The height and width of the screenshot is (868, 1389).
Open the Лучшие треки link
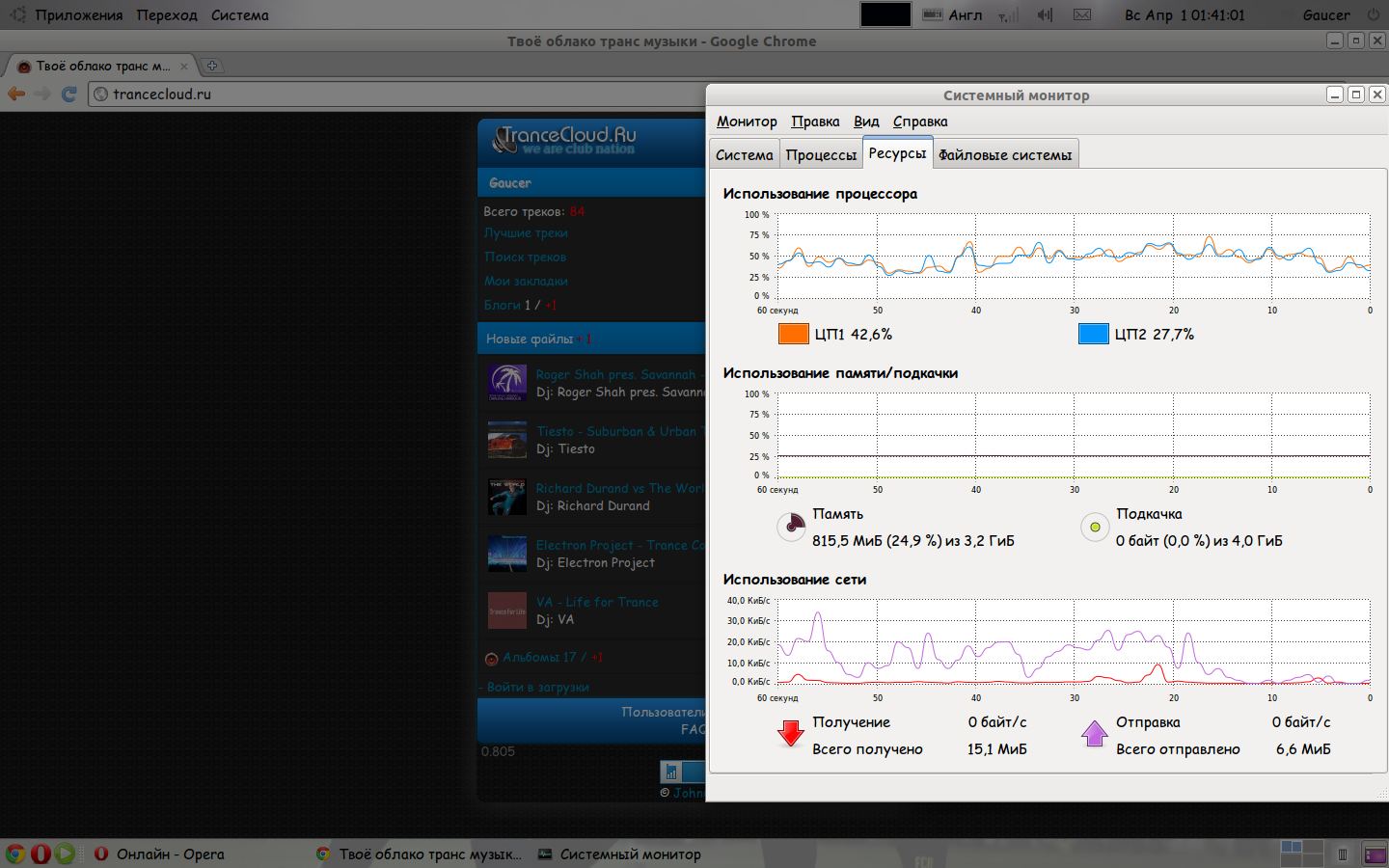pos(526,232)
